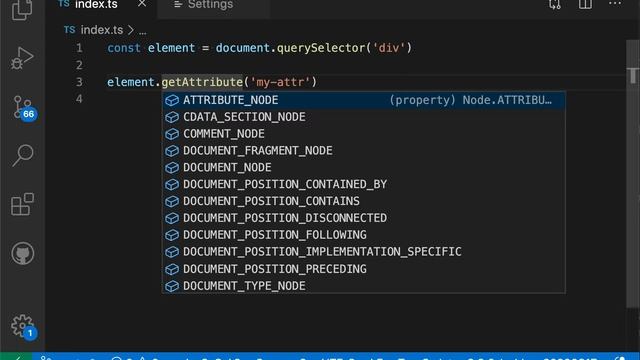The width and height of the screenshot is (640, 360).
Task: Click the querySelector call on line 1
Action: click(321, 48)
